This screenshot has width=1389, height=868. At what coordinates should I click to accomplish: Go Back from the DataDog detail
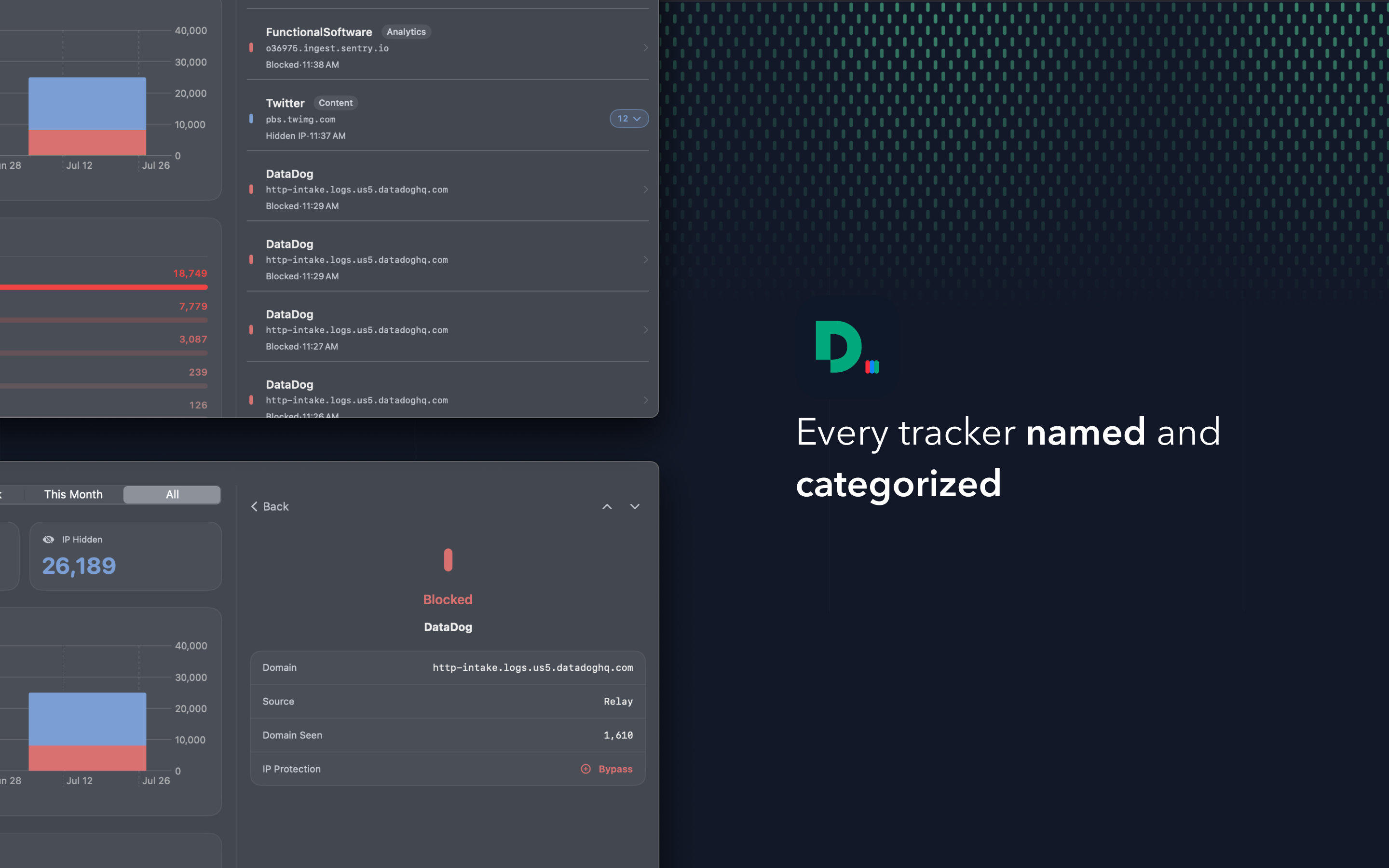tap(270, 506)
